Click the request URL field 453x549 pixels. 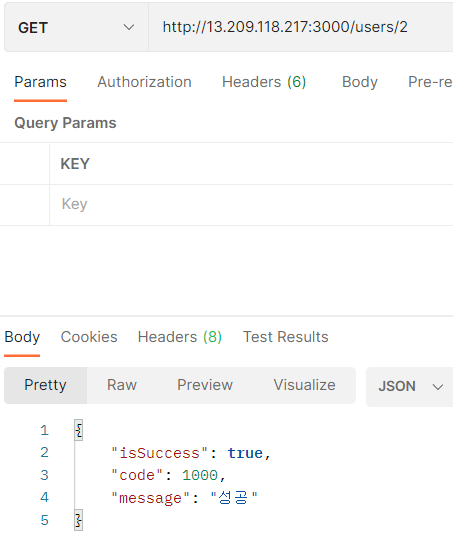(301, 27)
